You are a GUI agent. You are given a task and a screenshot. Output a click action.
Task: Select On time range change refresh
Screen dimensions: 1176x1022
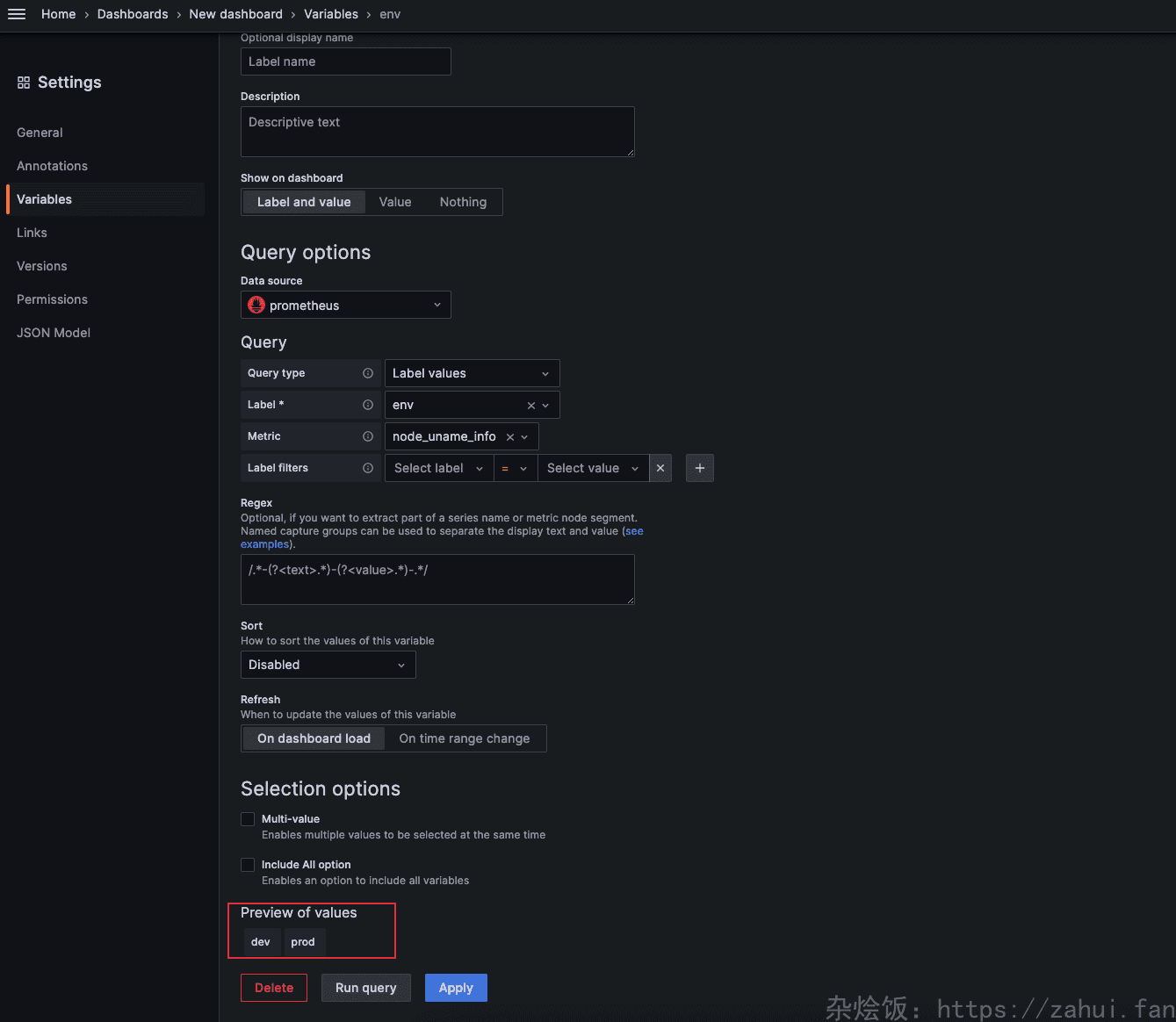point(464,738)
